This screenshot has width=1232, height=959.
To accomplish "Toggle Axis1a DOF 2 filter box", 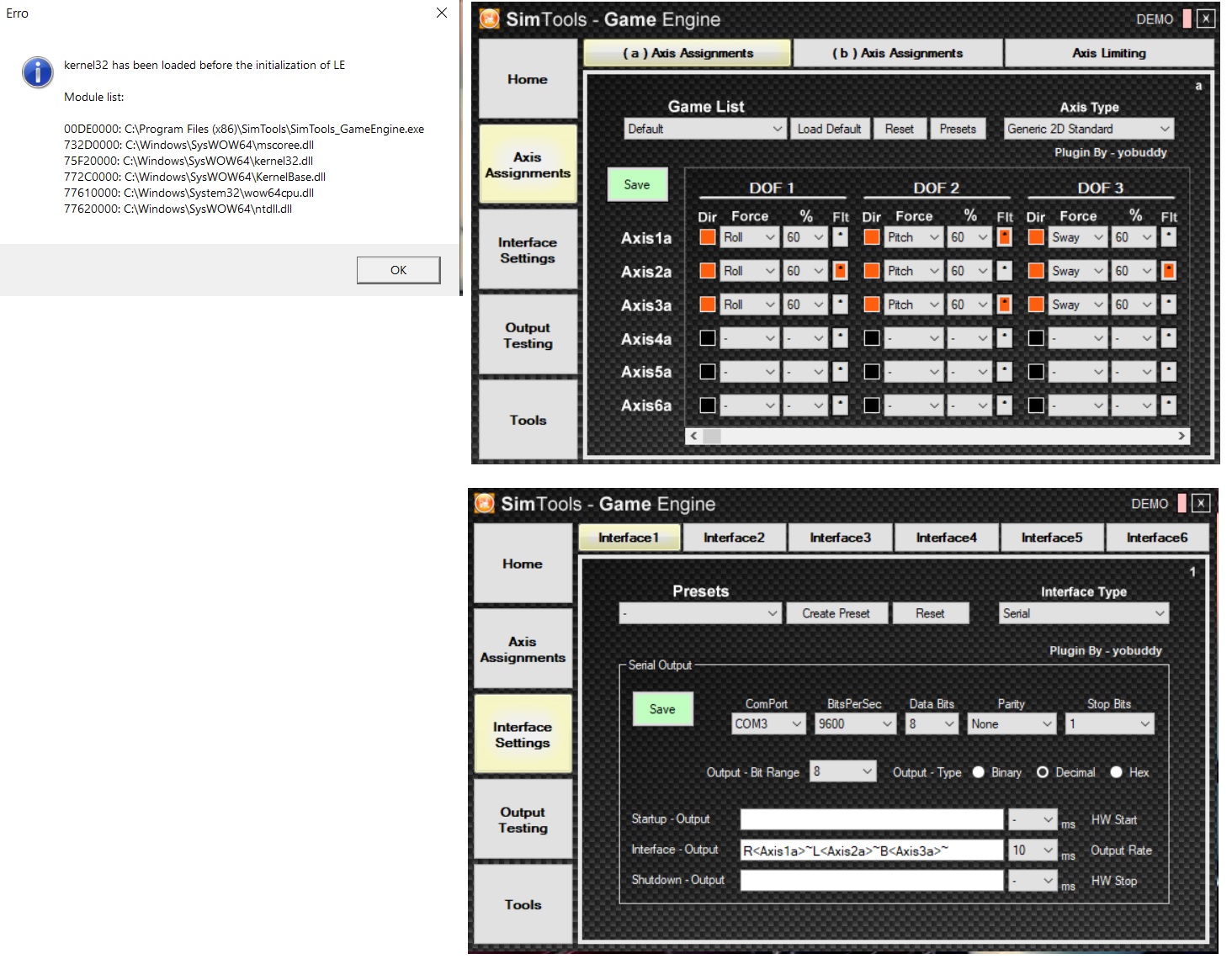I will (x=1004, y=237).
